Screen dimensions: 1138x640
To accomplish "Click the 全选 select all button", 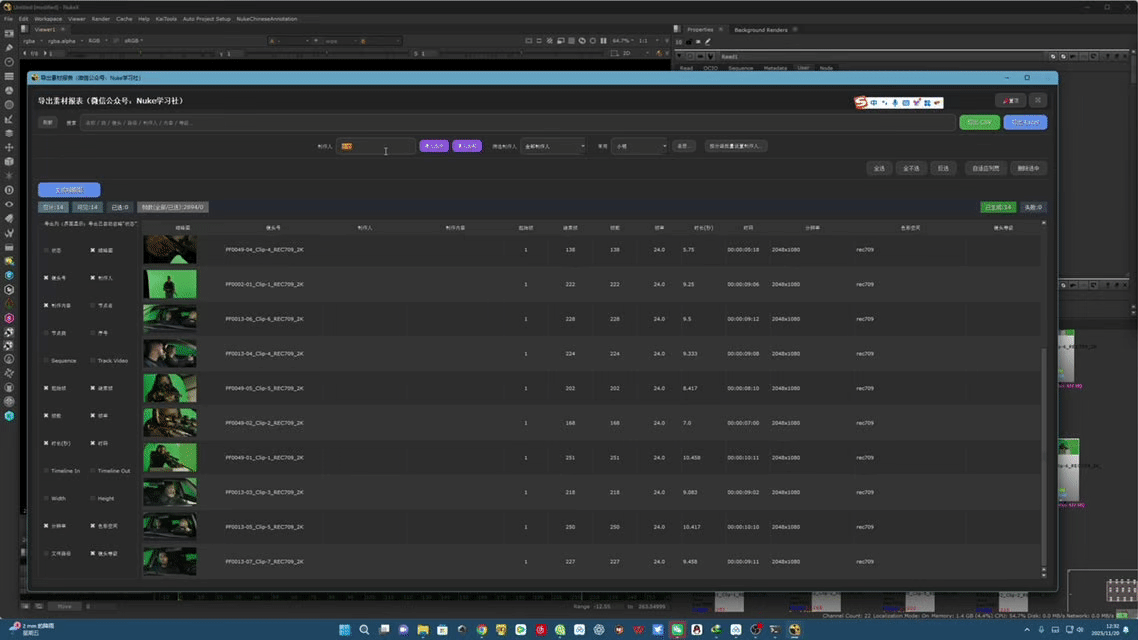I will pos(880,168).
